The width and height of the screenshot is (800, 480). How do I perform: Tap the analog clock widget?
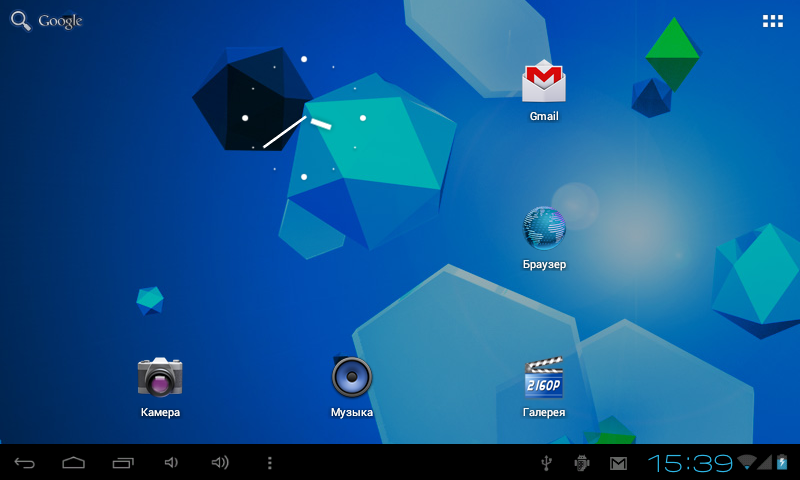(x=304, y=118)
